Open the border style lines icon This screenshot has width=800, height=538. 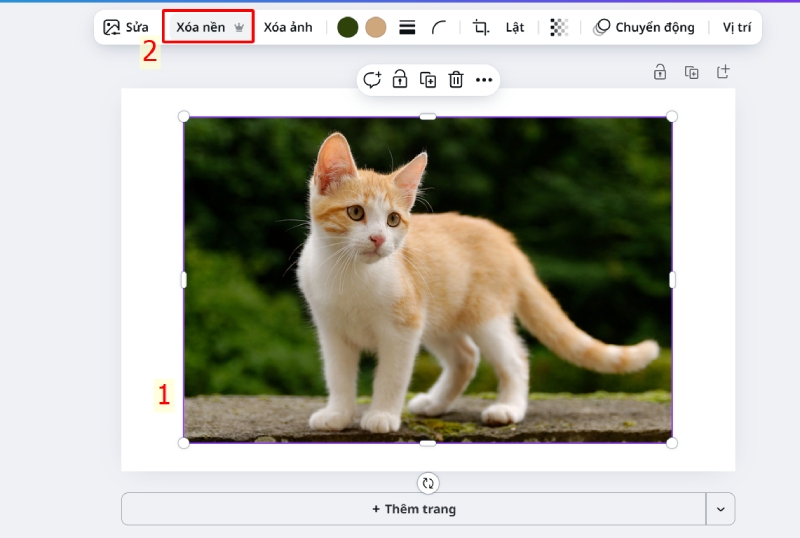point(407,28)
